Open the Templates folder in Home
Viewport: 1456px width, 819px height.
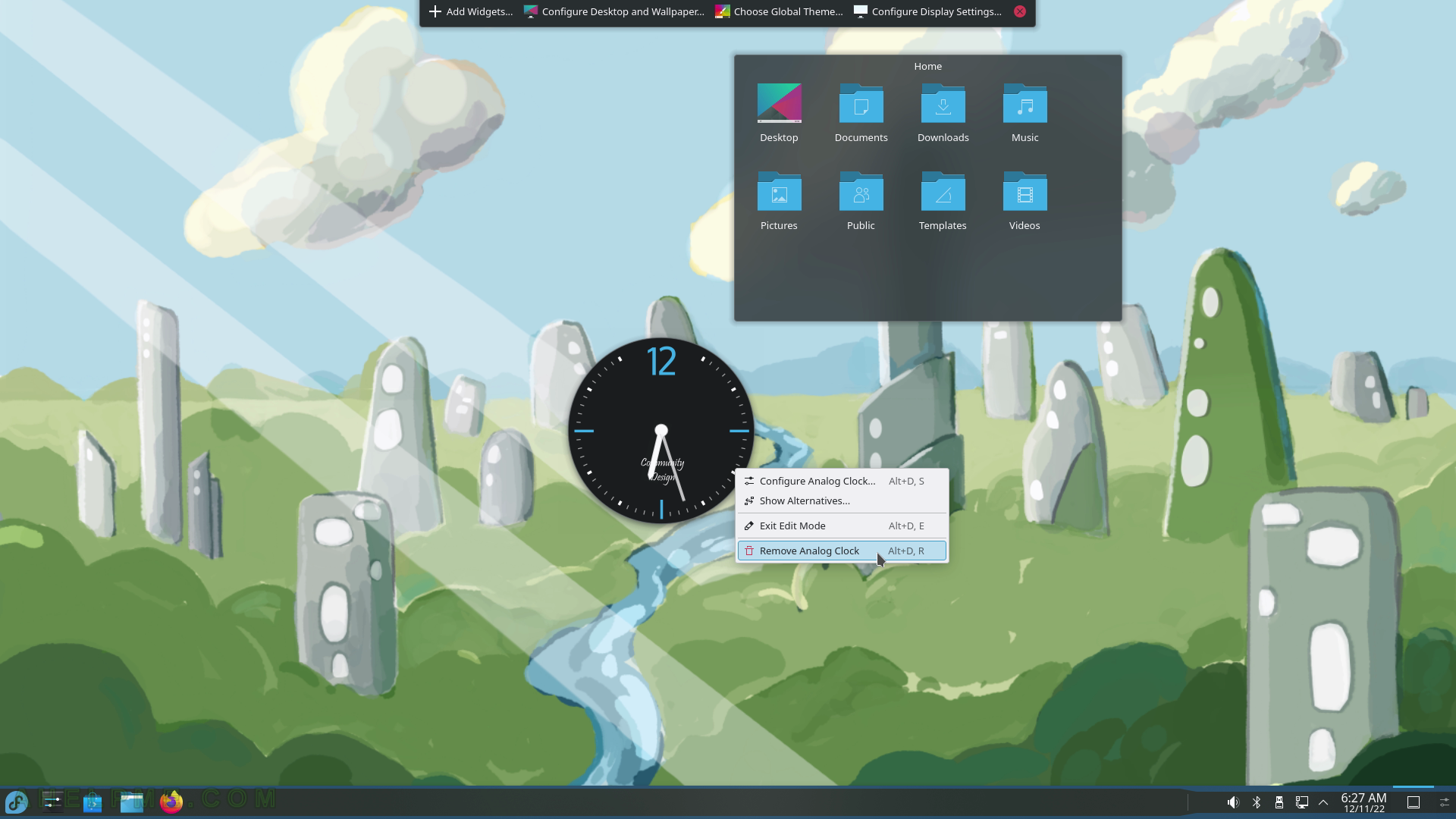coord(943,201)
